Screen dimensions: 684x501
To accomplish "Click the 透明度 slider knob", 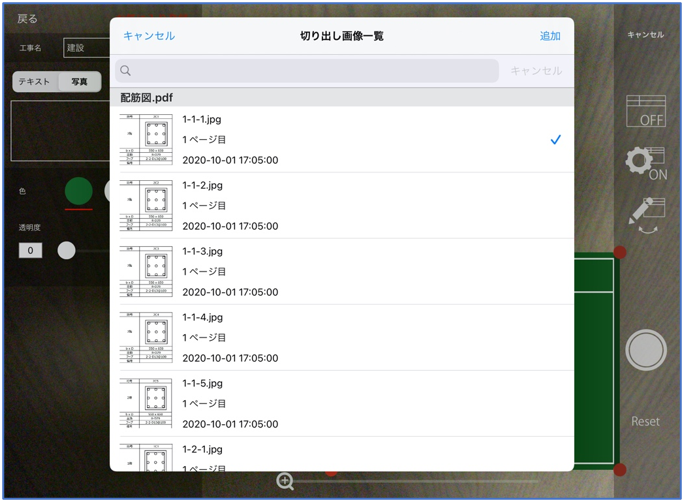I will click(66, 250).
